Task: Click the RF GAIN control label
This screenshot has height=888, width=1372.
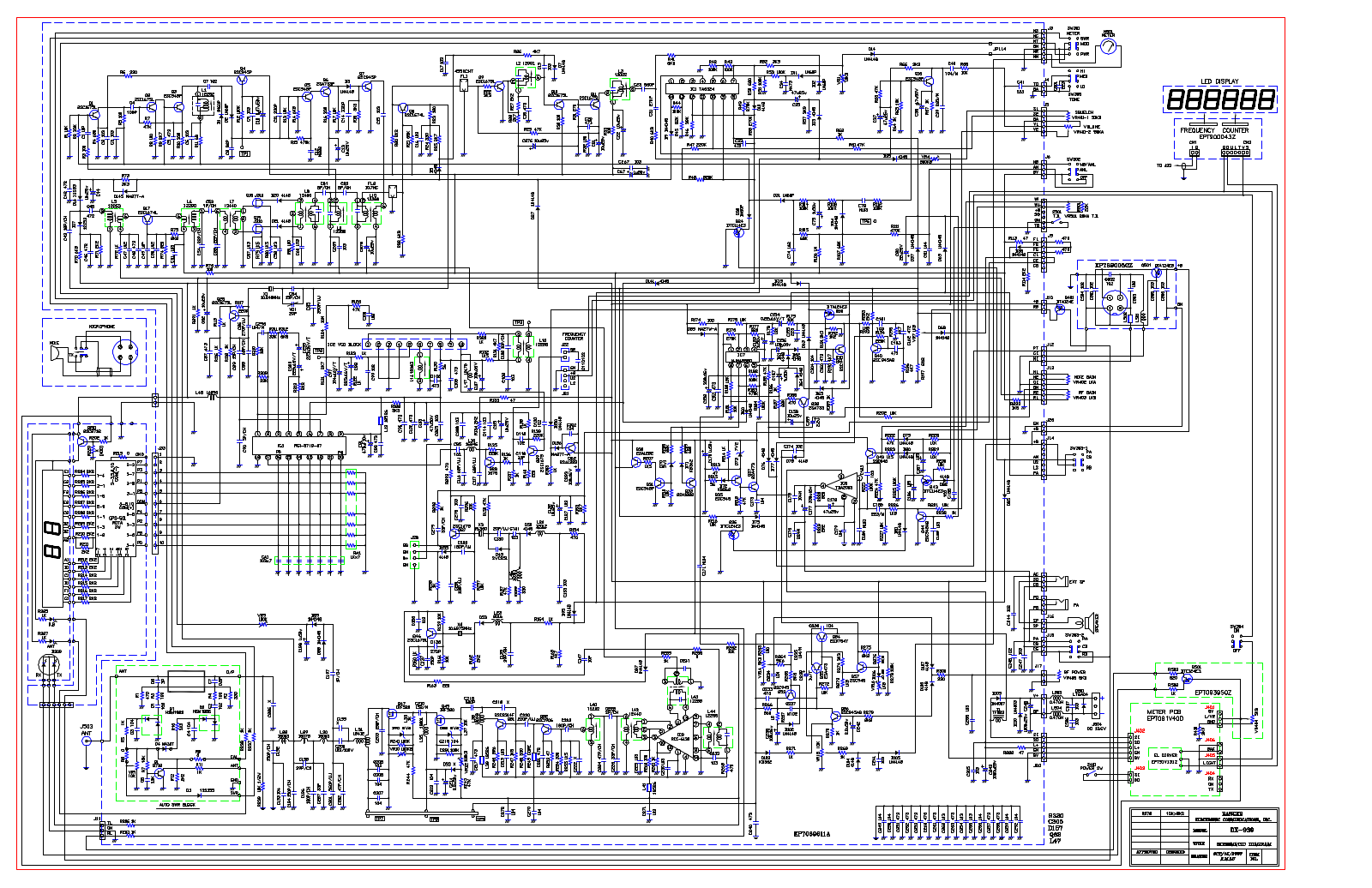Action: (x=1086, y=392)
